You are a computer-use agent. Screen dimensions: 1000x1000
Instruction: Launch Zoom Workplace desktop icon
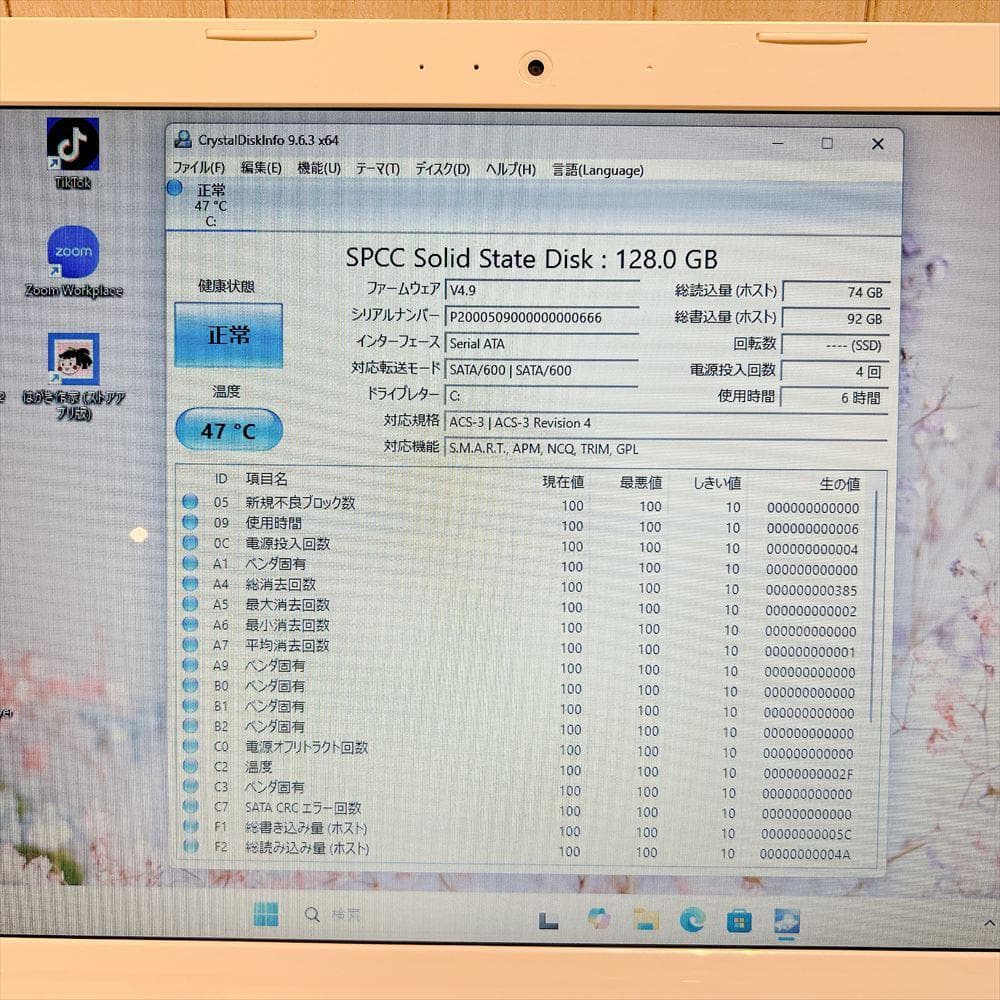[x=73, y=253]
